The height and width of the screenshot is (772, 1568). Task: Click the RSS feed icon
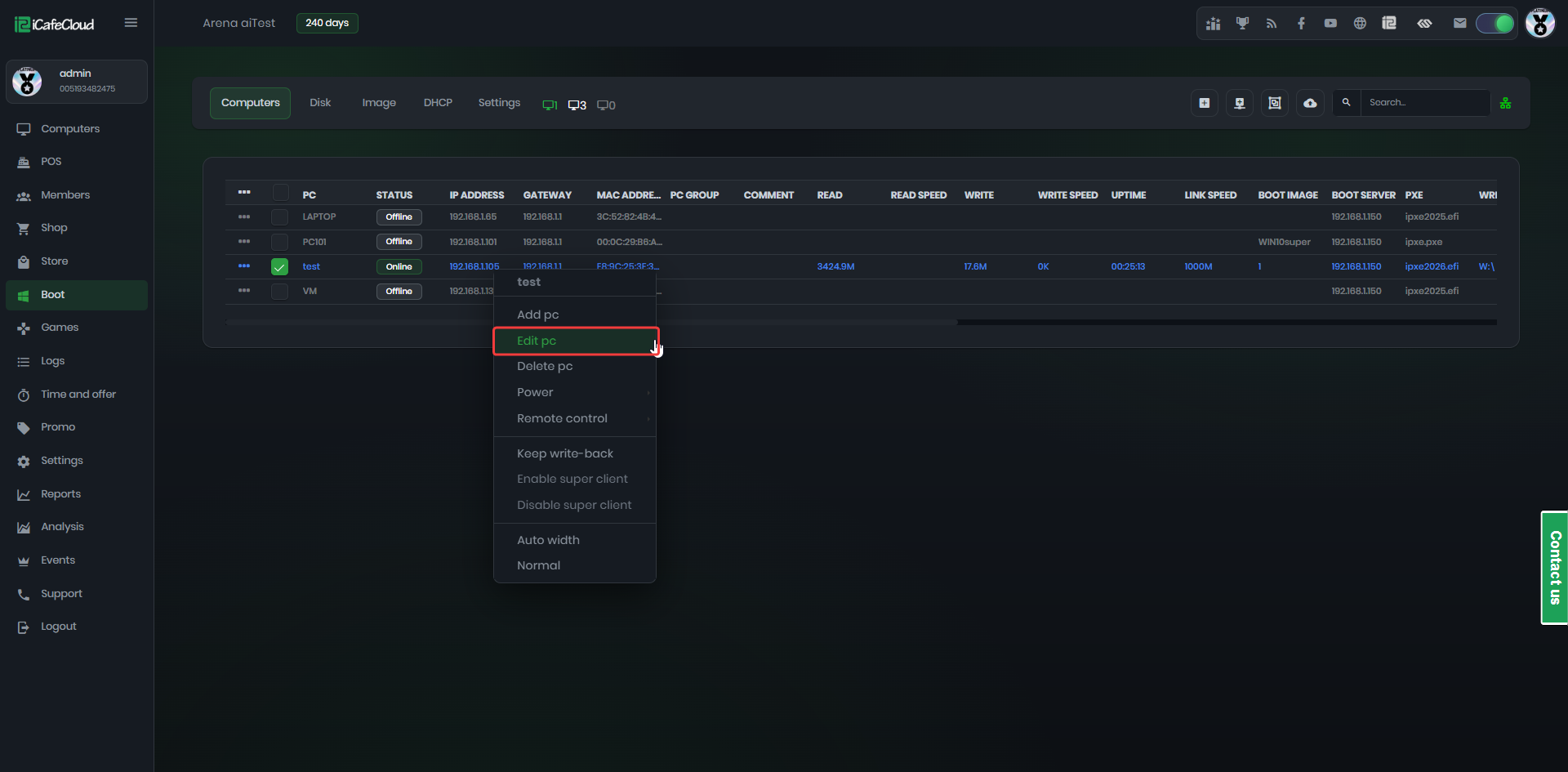pyautogui.click(x=1272, y=23)
